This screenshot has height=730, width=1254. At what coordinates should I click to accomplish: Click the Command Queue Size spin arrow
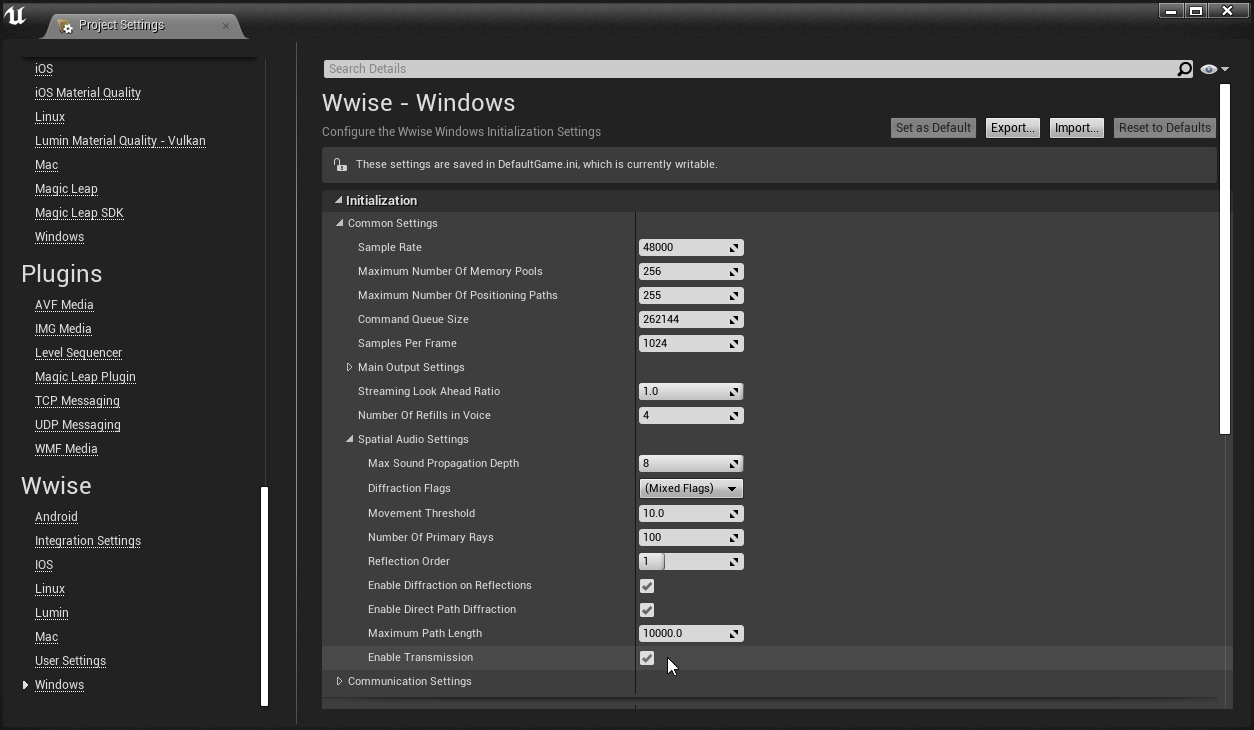coord(734,320)
